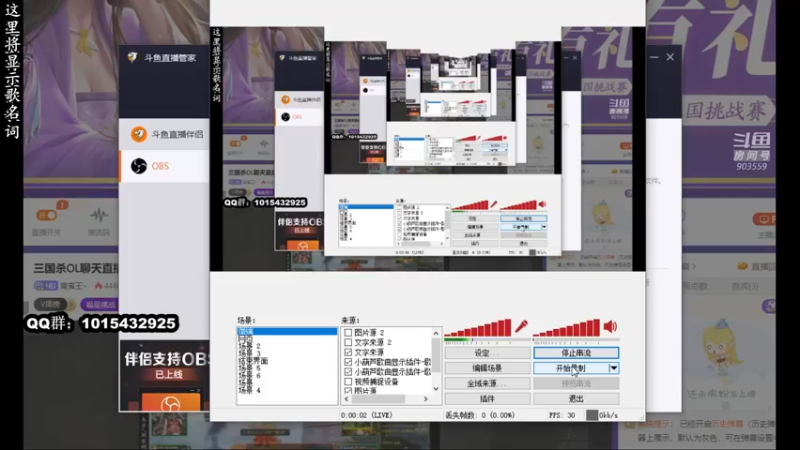Select scene 场景 5 in list
The image size is (800, 450).
(249, 368)
